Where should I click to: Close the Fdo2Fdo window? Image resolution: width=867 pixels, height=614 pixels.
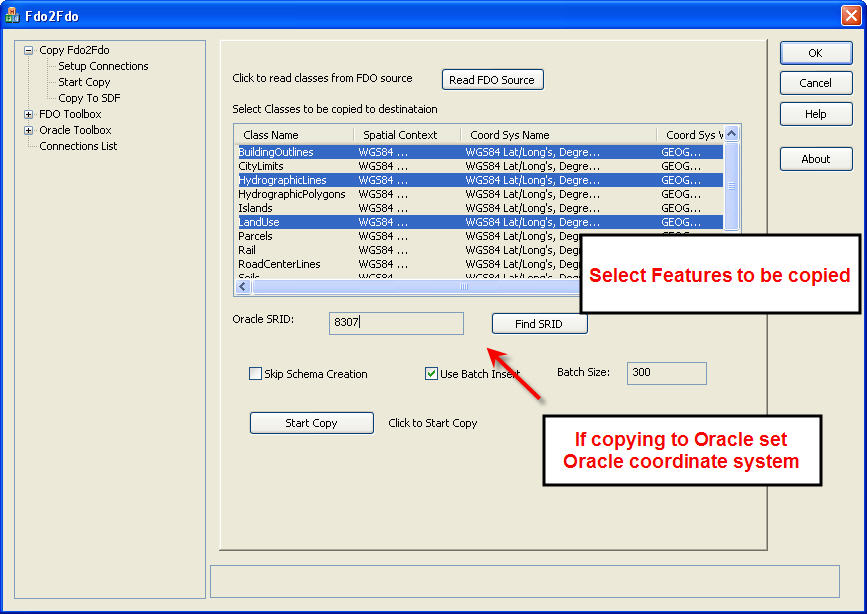tap(850, 15)
